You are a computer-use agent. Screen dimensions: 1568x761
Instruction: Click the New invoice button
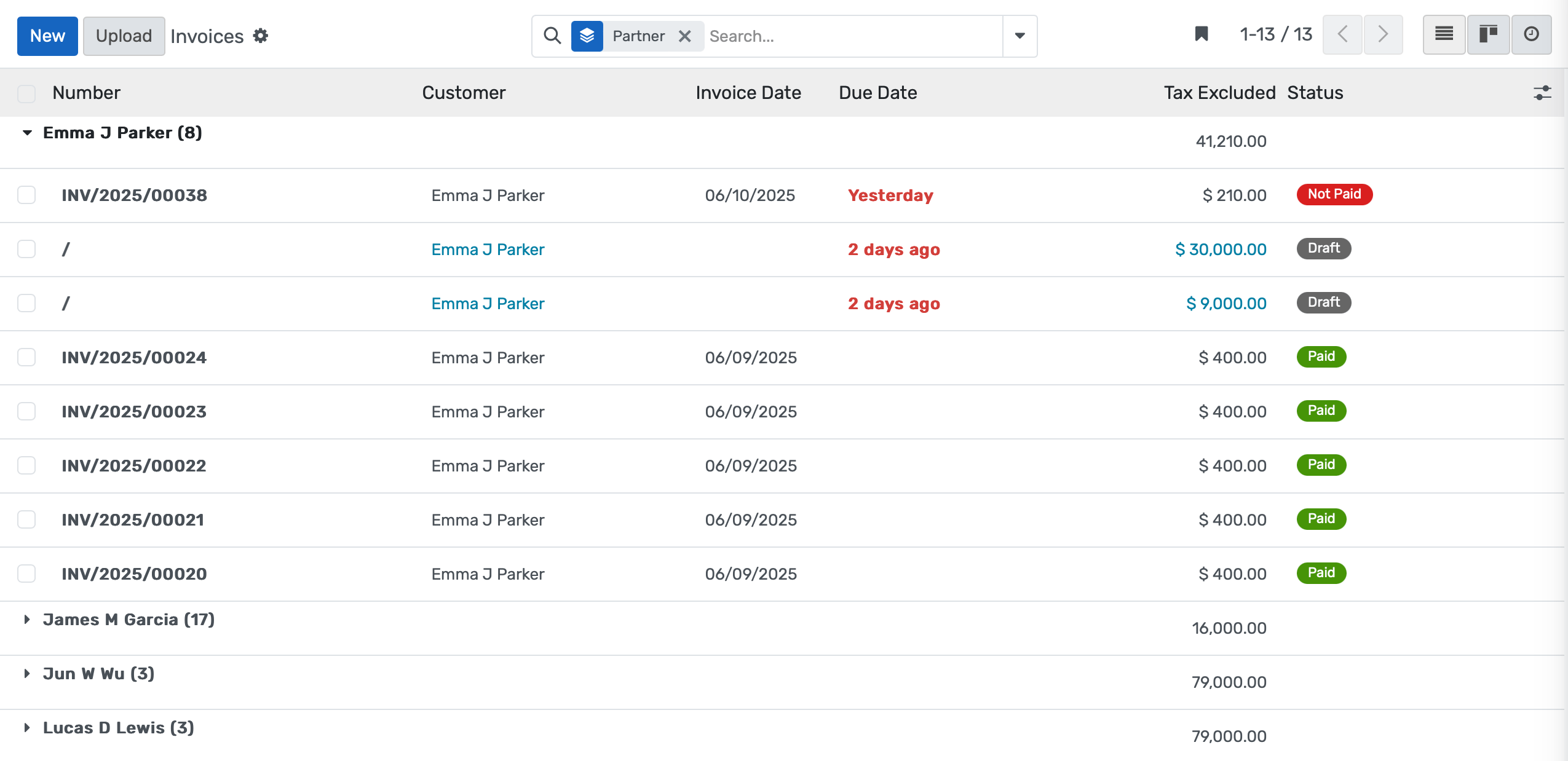pos(47,36)
